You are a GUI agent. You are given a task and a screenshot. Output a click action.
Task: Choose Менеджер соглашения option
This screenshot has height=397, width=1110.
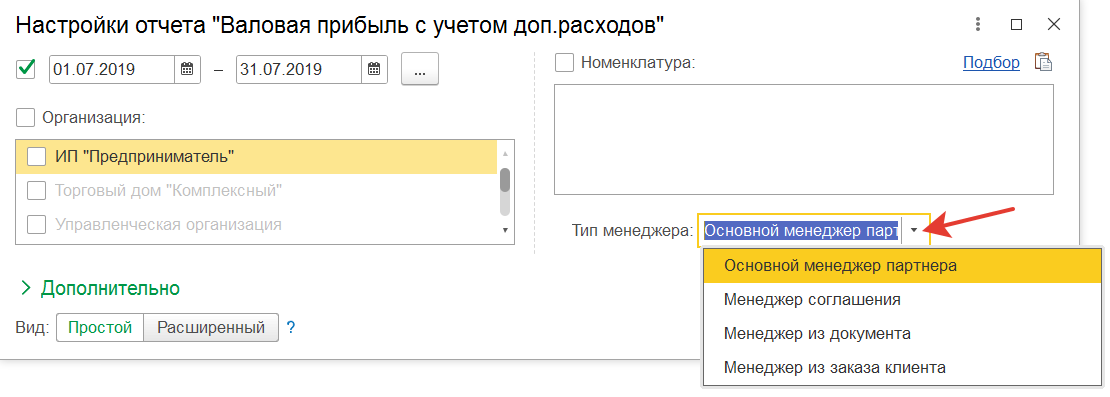pos(903,299)
